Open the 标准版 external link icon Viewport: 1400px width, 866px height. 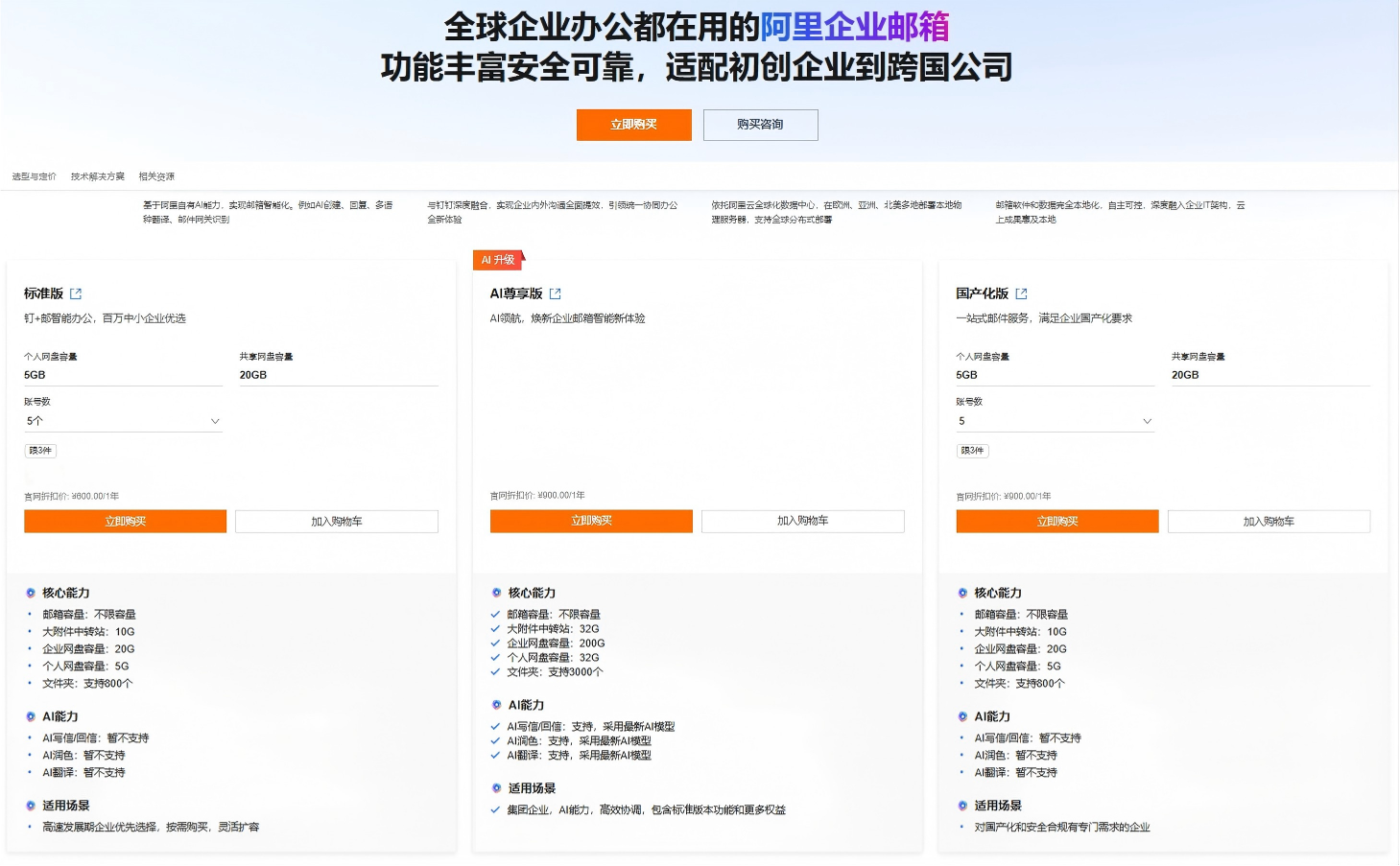click(76, 293)
